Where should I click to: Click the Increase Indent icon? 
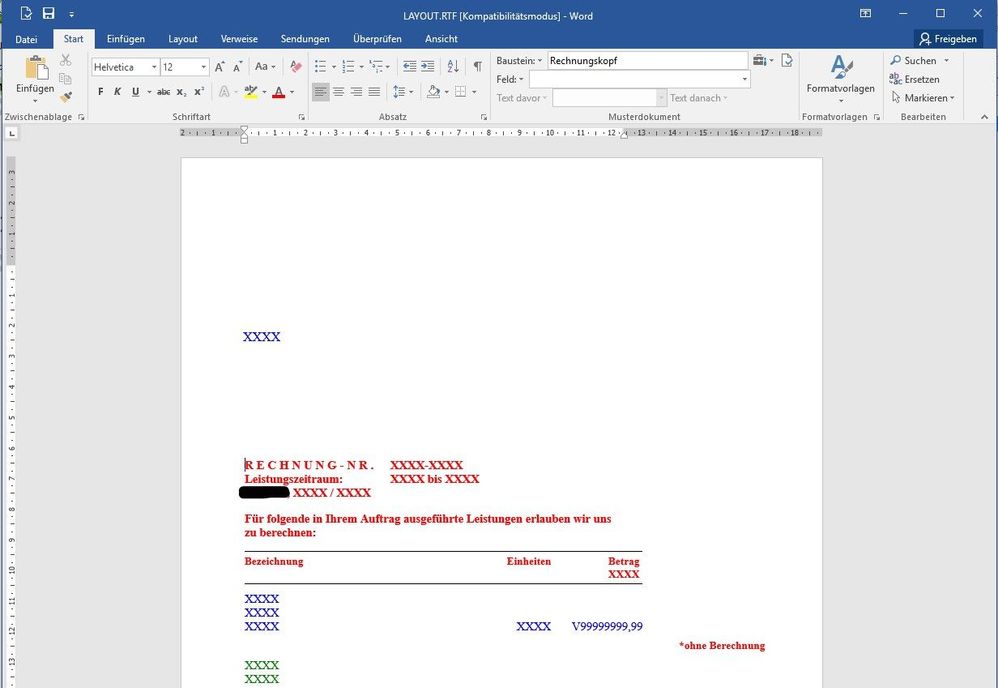(x=428, y=67)
